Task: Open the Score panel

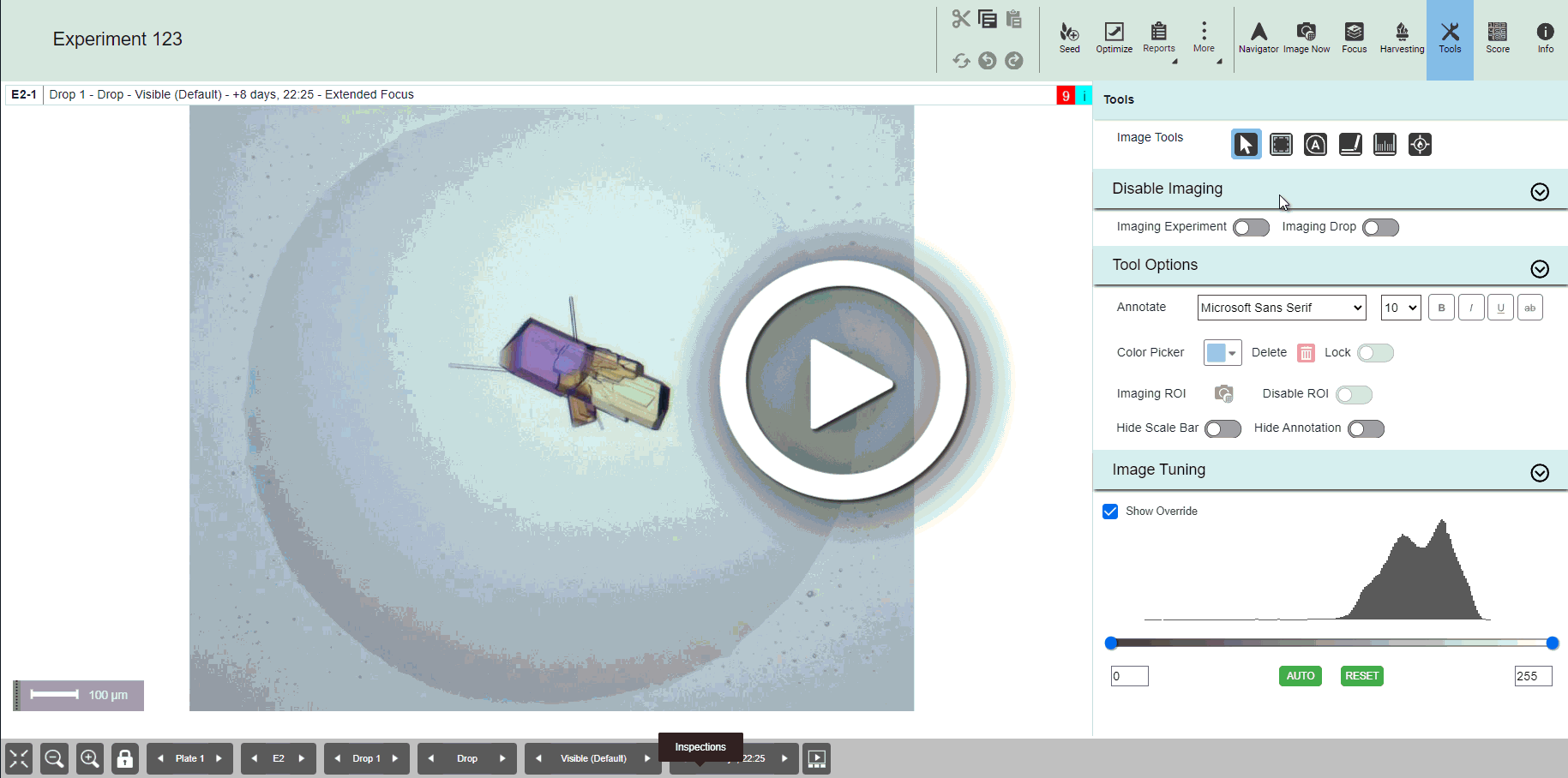Action: (x=1497, y=38)
